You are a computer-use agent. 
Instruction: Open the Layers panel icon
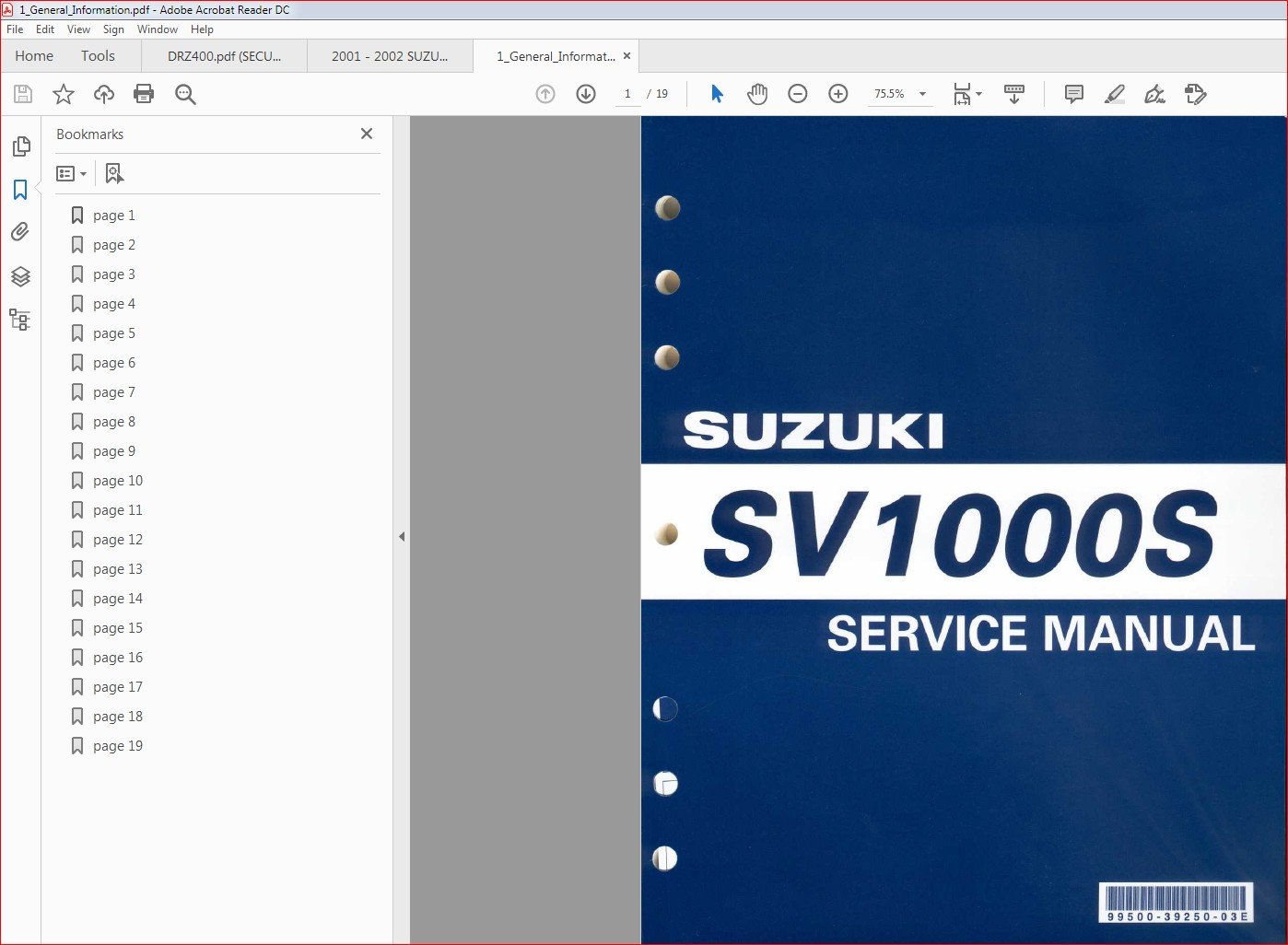20,276
